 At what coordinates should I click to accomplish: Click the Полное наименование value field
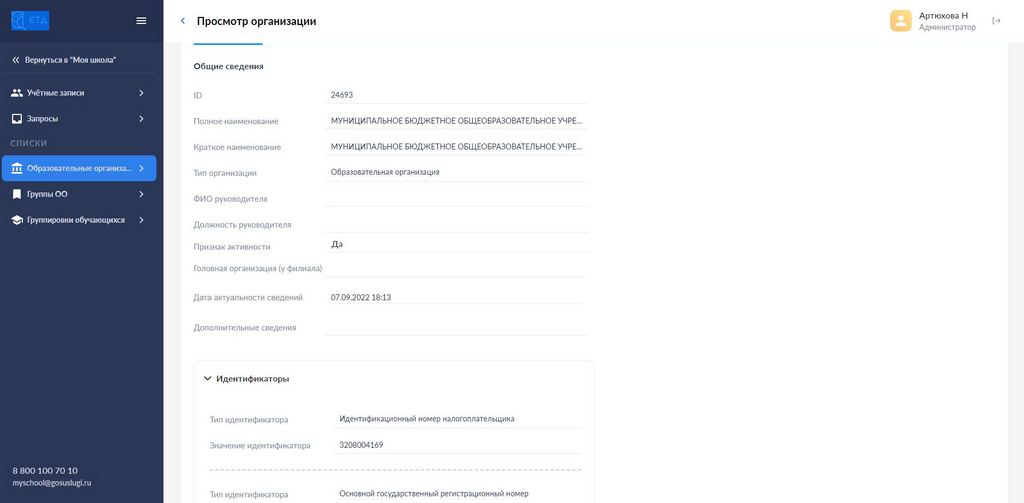coord(456,121)
